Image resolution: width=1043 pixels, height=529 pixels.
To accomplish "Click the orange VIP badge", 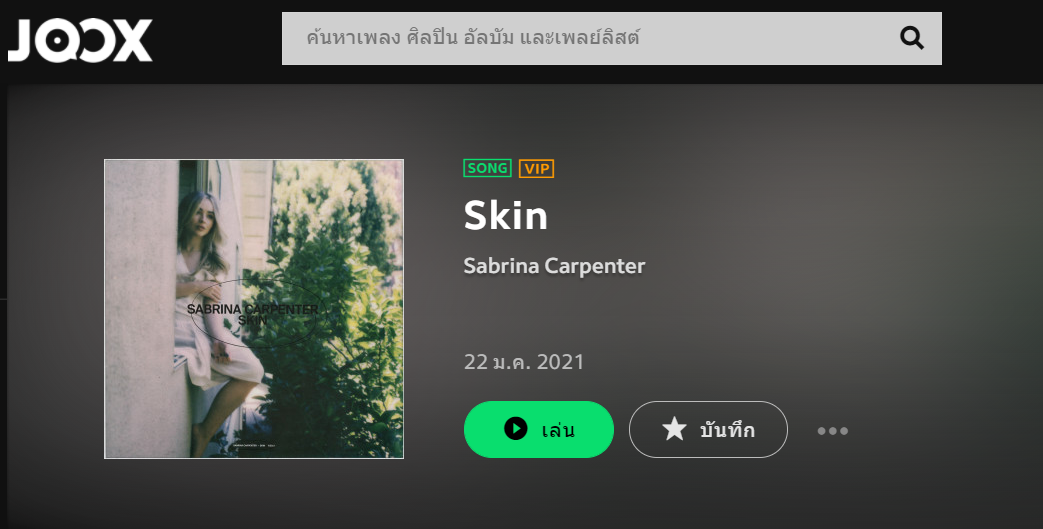I will click(x=536, y=169).
